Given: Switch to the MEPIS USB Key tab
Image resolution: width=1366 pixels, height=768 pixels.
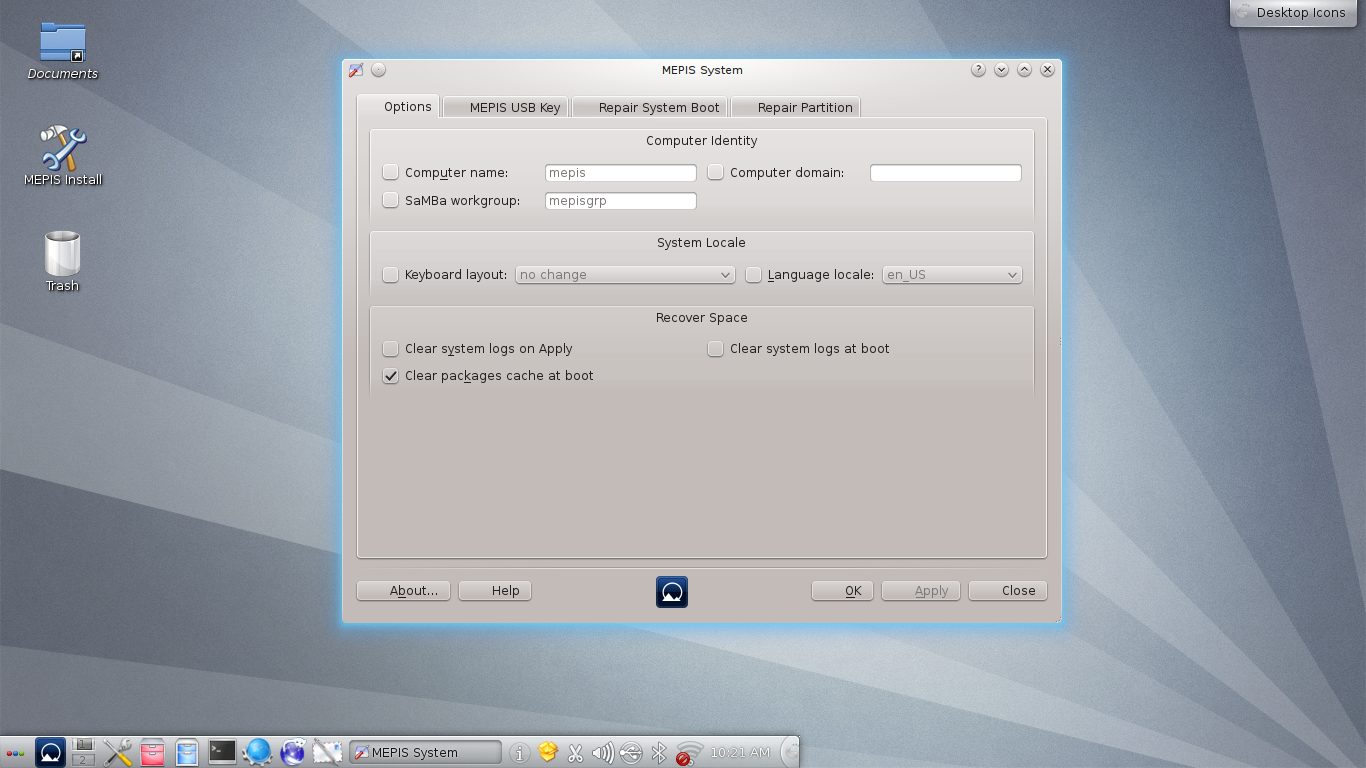Looking at the screenshot, I should [x=505, y=107].
